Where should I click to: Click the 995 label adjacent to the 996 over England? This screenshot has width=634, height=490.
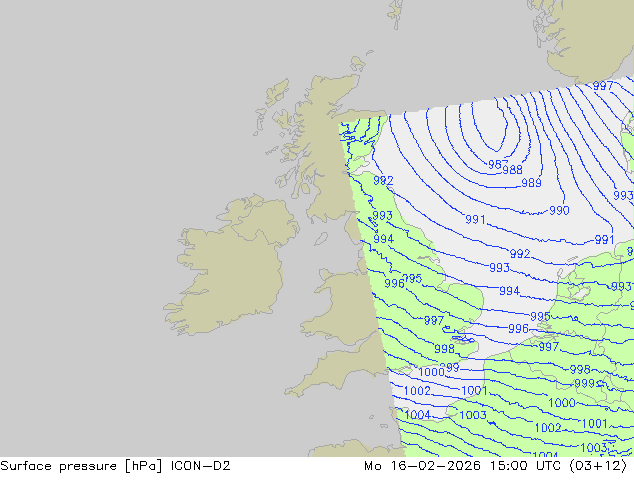(413, 279)
